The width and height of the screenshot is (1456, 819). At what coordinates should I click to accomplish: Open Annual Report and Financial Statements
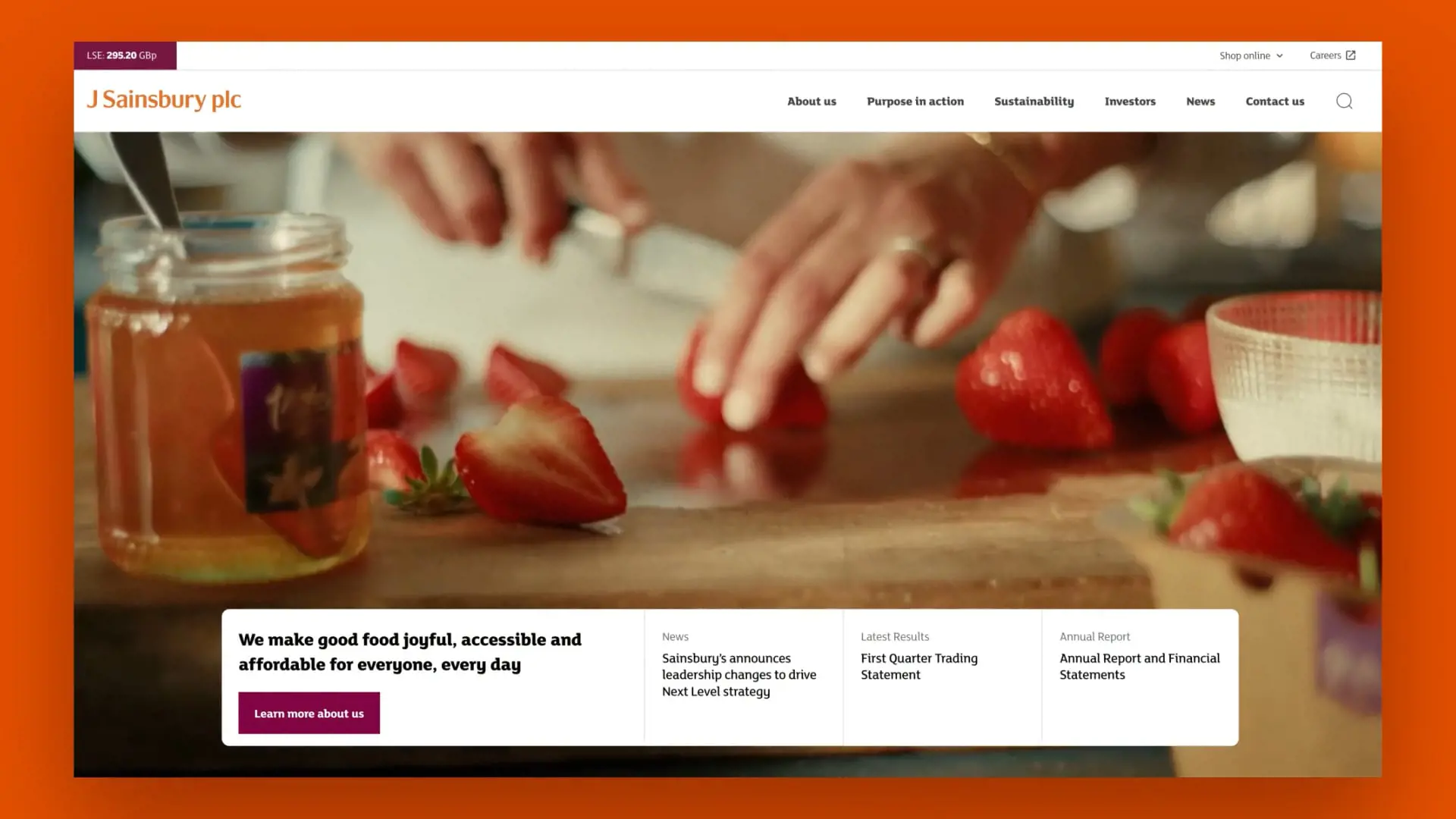[x=1139, y=667]
